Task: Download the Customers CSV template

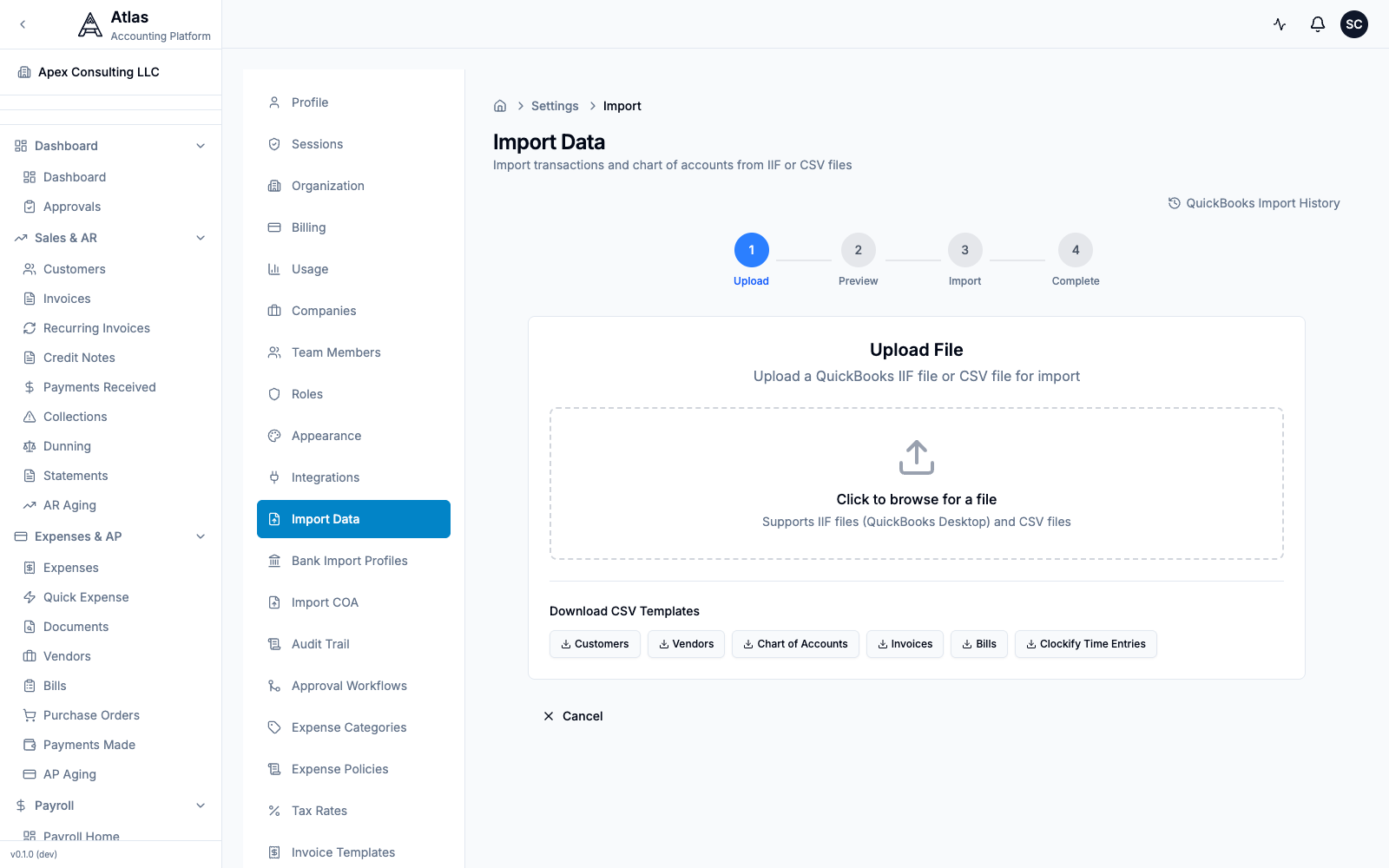Action: [x=595, y=644]
